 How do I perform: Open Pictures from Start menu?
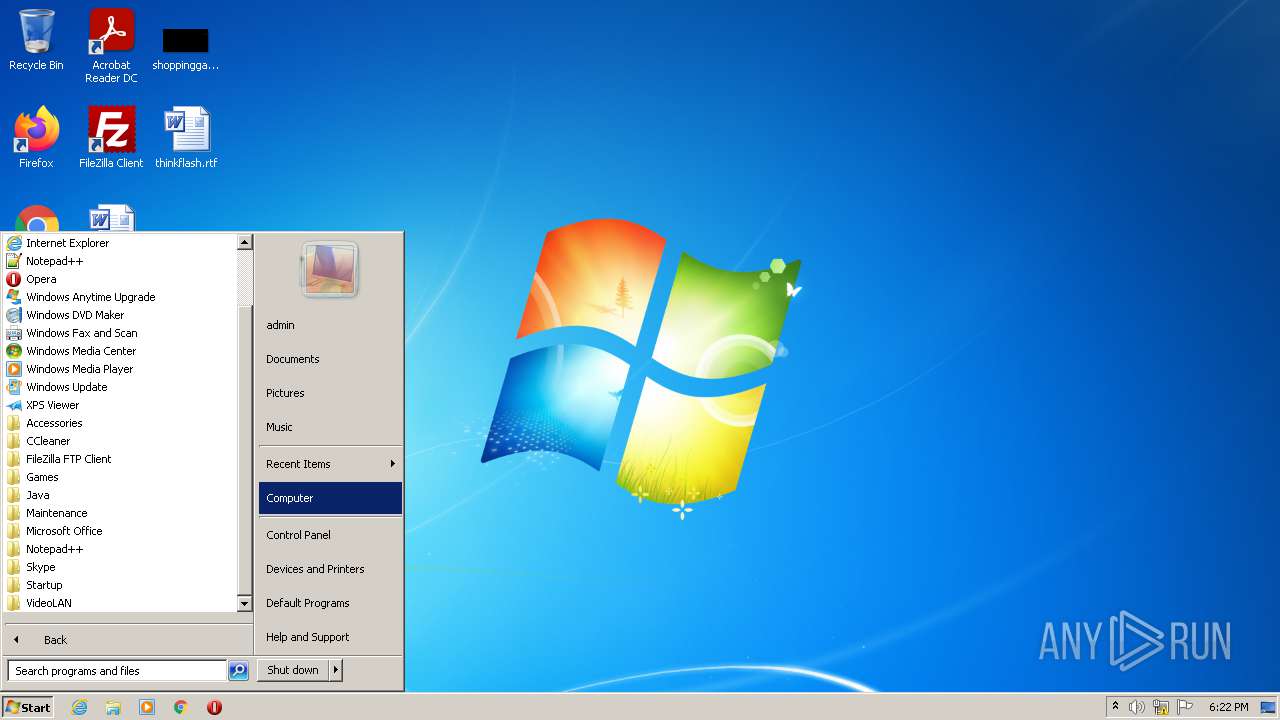tap(330, 393)
